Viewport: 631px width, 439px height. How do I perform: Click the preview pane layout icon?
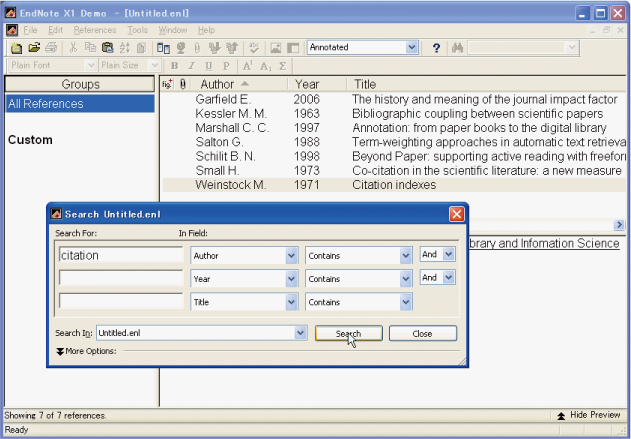coord(293,48)
